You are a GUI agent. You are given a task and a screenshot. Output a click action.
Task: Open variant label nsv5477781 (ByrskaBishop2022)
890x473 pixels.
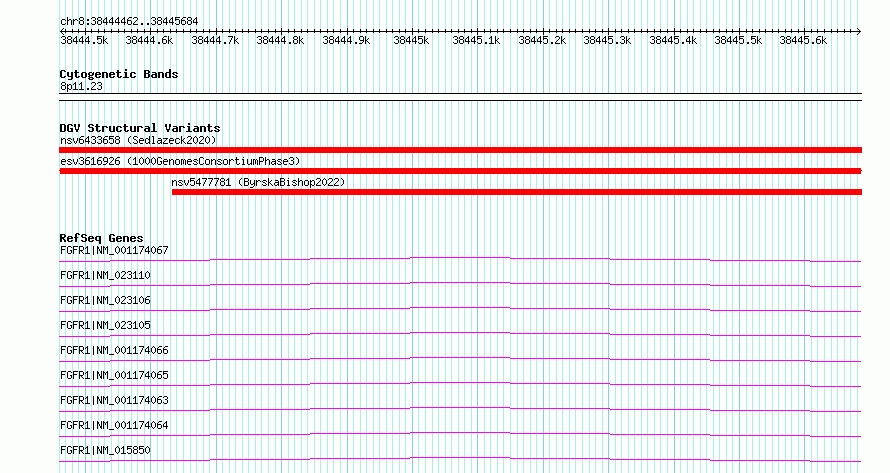coord(258,182)
